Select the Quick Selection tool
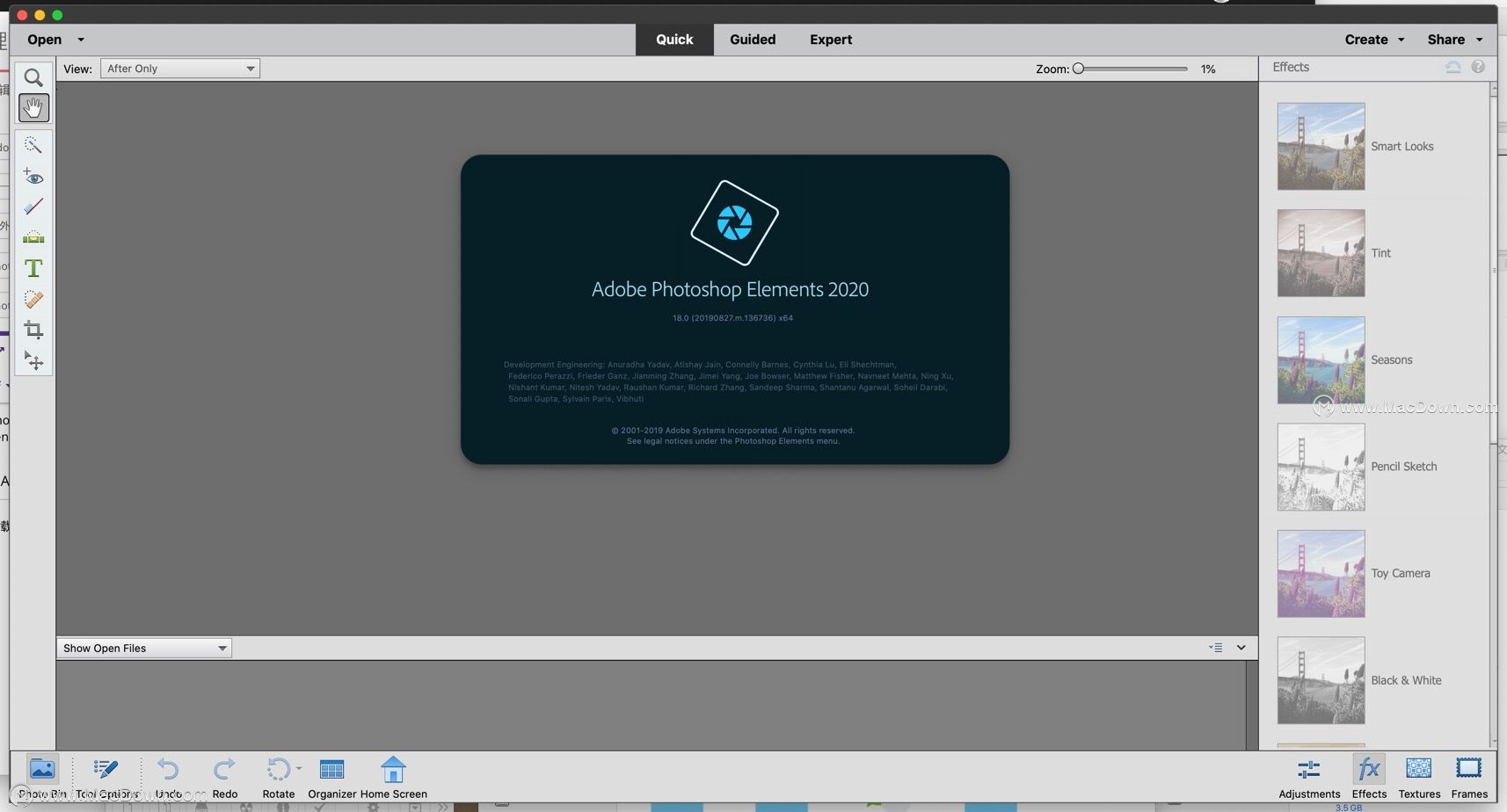 tap(33, 145)
